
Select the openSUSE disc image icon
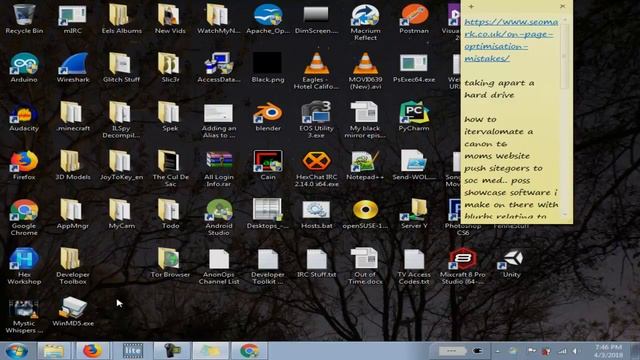(365, 214)
